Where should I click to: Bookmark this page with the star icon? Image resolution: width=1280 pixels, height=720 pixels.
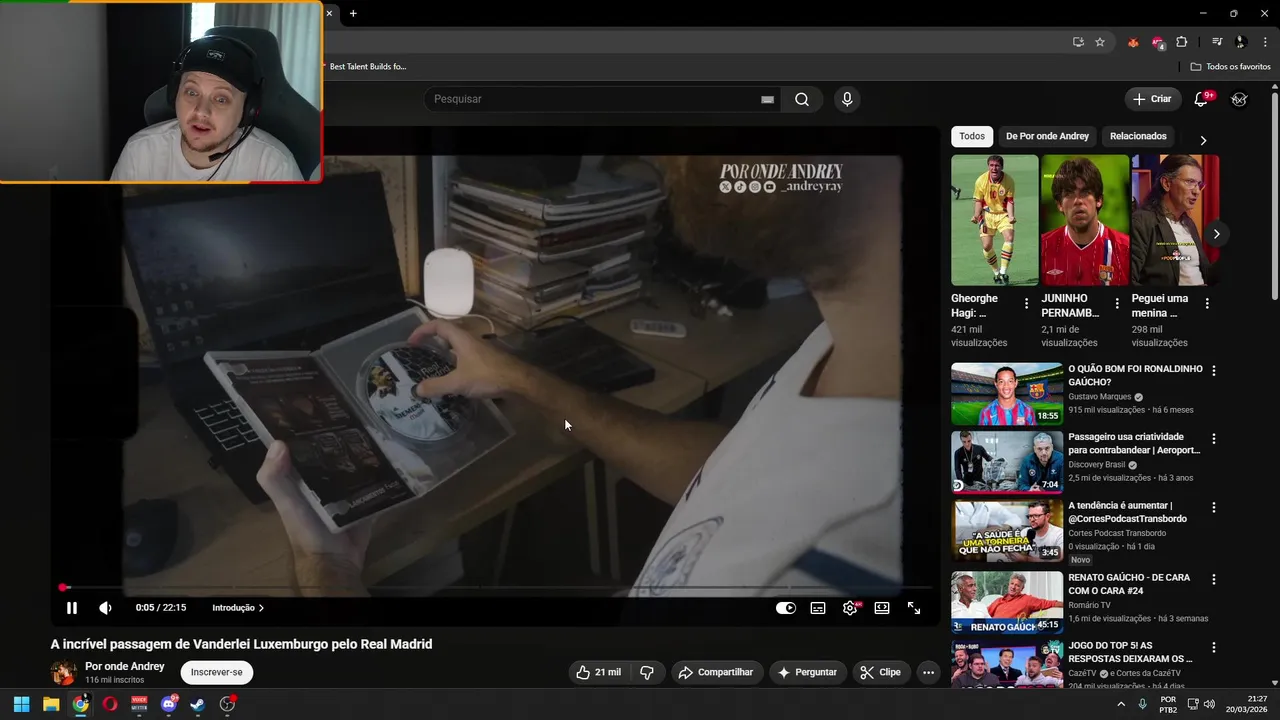point(1100,42)
